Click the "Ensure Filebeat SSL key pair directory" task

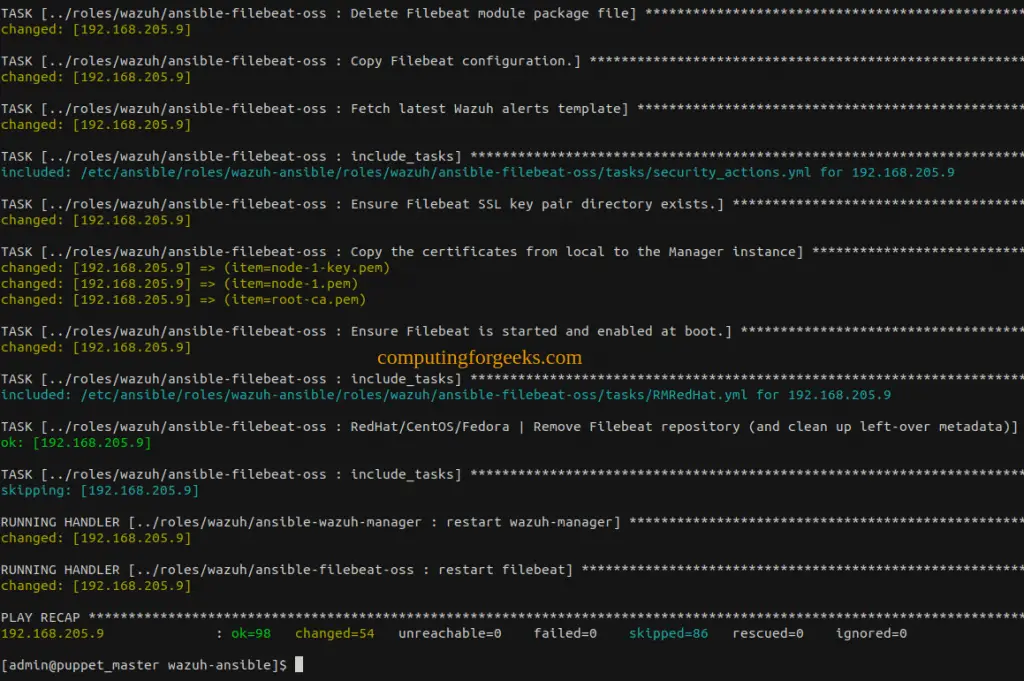pyautogui.click(x=512, y=204)
